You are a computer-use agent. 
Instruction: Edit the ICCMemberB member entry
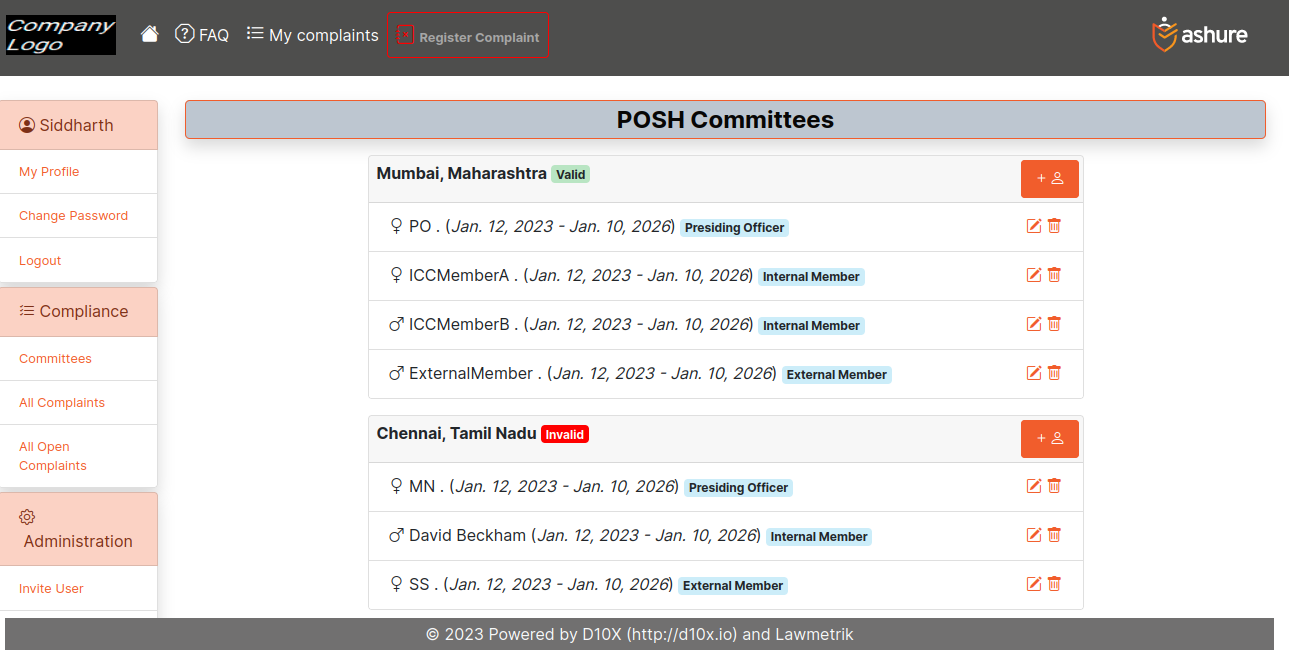pos(1034,324)
